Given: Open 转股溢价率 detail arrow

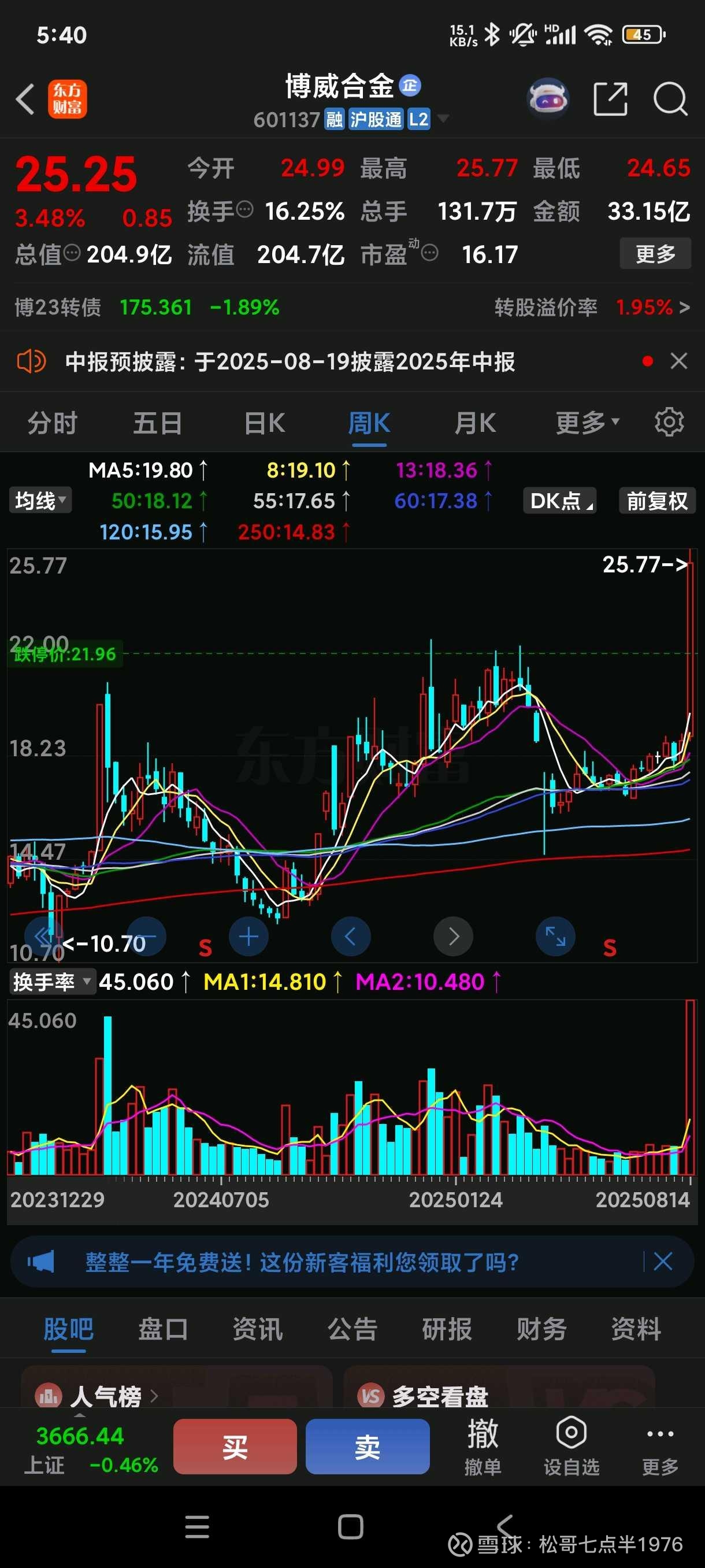Looking at the screenshot, I should pos(684,308).
